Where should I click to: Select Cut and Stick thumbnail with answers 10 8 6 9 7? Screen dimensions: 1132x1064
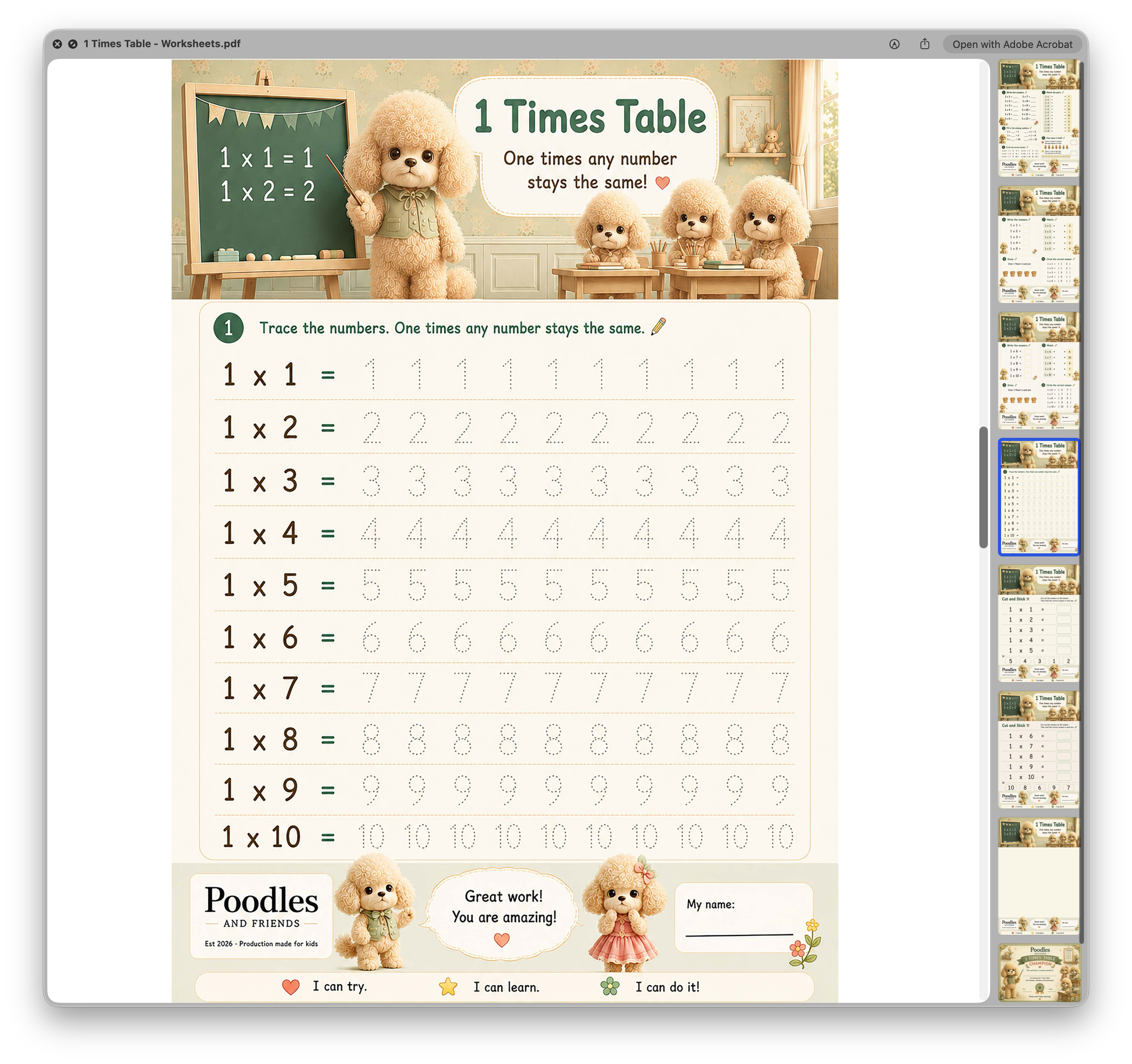1039,750
